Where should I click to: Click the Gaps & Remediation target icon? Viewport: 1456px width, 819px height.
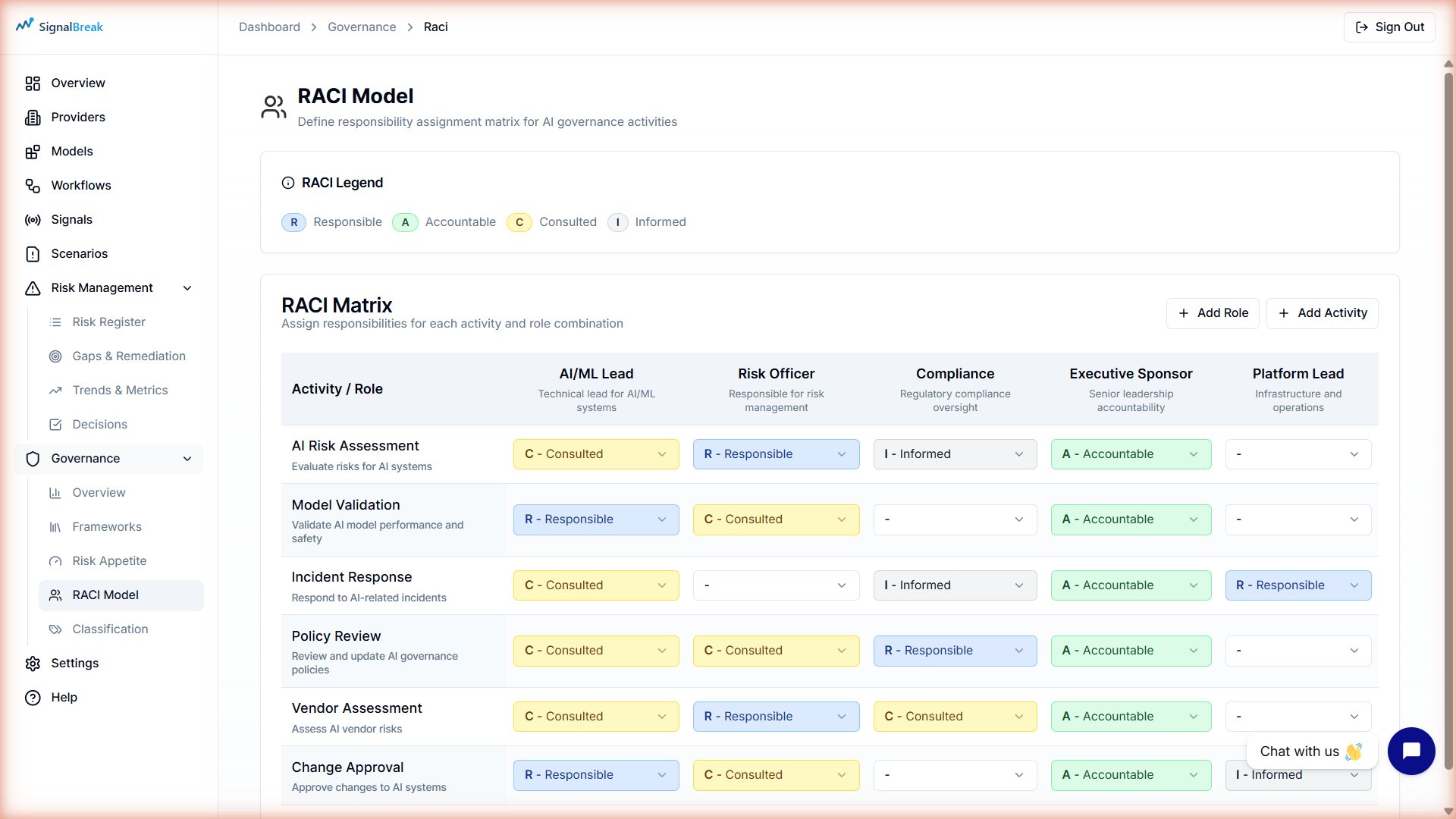55,356
